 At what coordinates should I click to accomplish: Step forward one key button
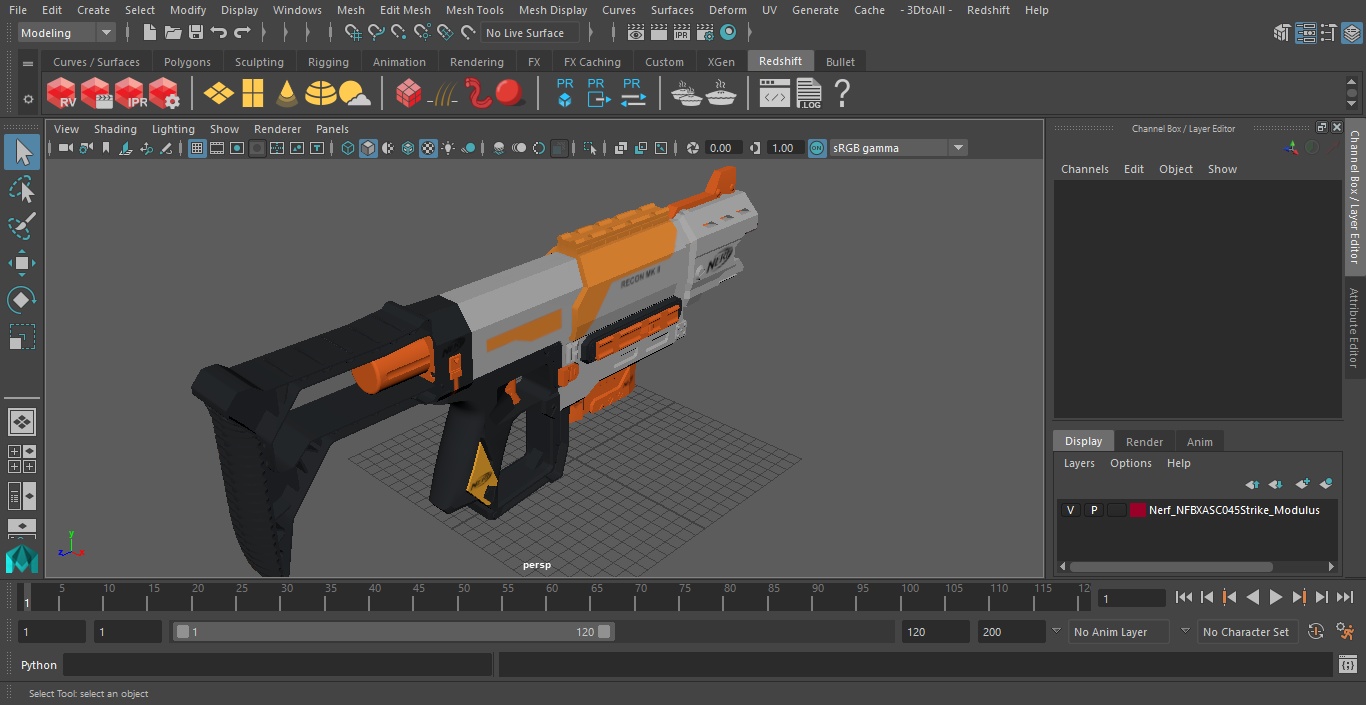click(x=1299, y=597)
